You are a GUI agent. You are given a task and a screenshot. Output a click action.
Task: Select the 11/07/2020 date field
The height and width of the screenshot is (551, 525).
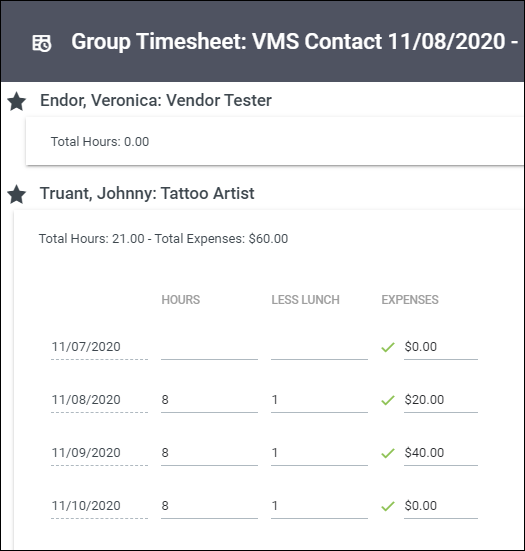[x=99, y=347]
